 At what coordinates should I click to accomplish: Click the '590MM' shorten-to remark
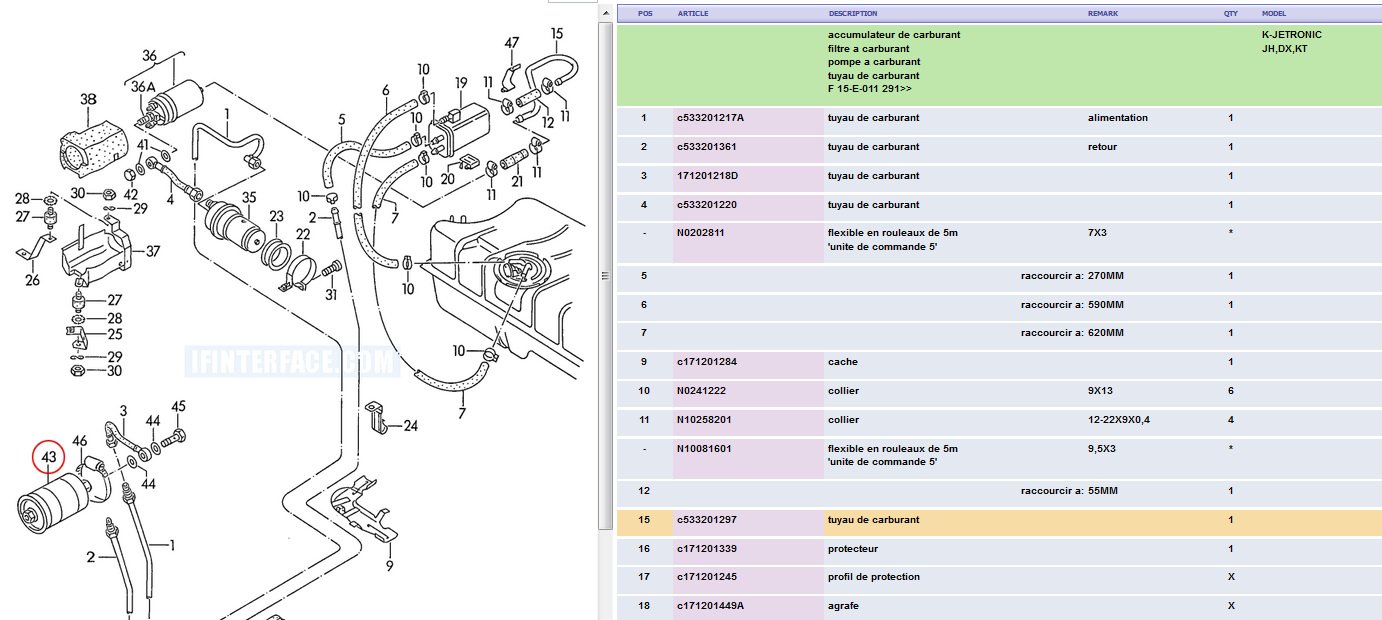click(x=1106, y=305)
